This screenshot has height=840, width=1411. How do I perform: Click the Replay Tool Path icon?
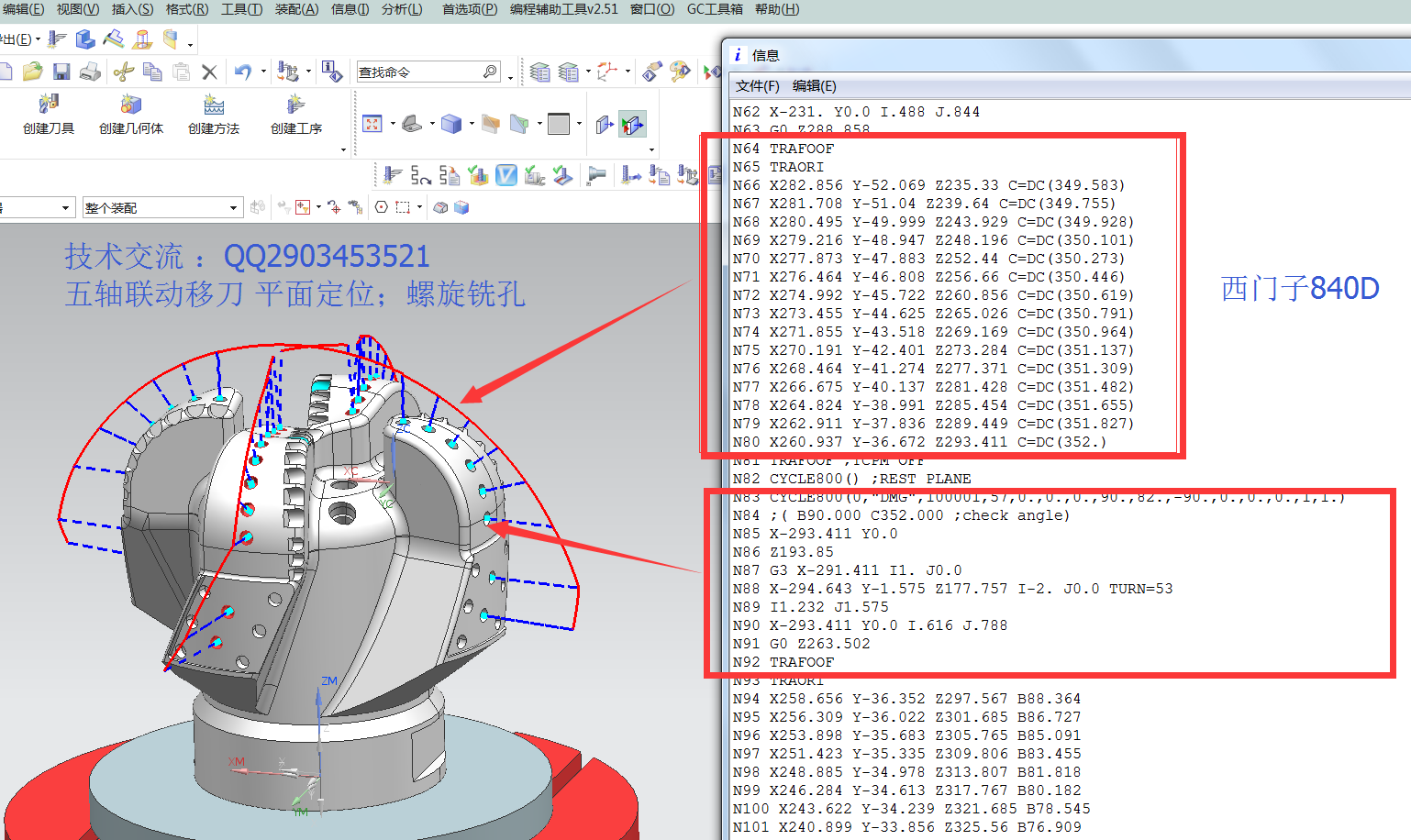point(421,175)
